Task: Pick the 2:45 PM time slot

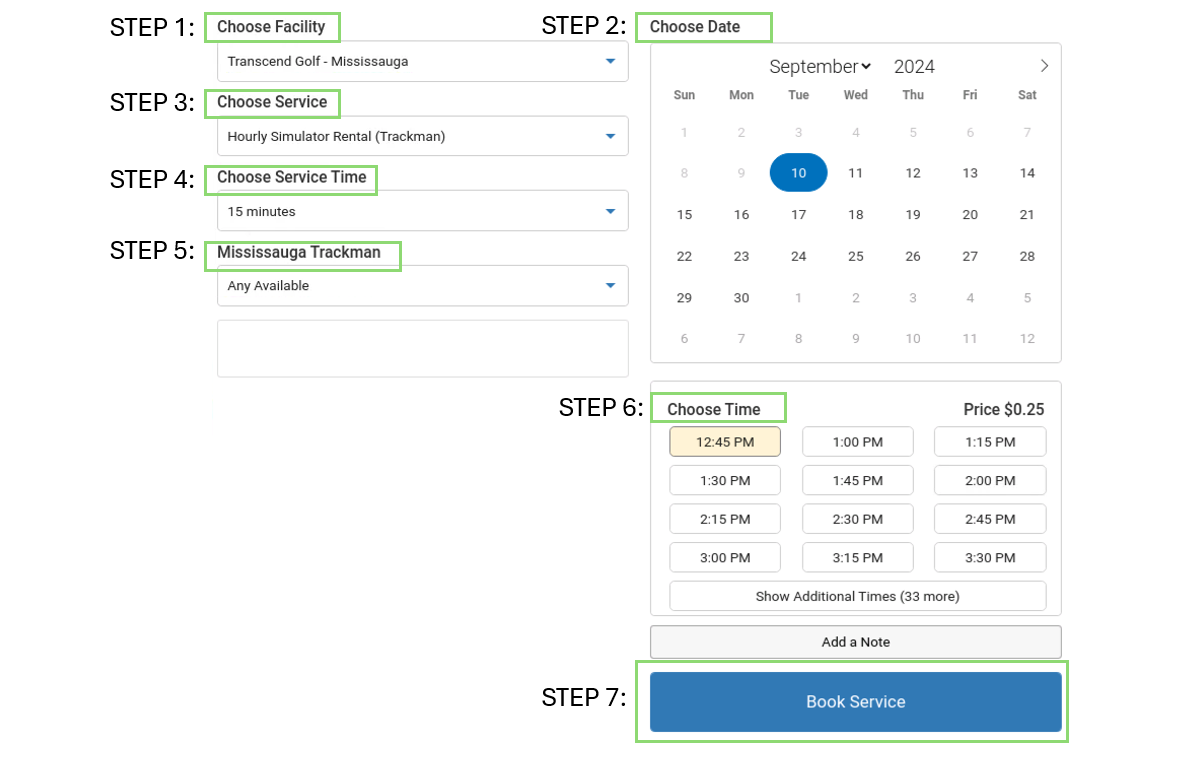Action: [x=990, y=519]
